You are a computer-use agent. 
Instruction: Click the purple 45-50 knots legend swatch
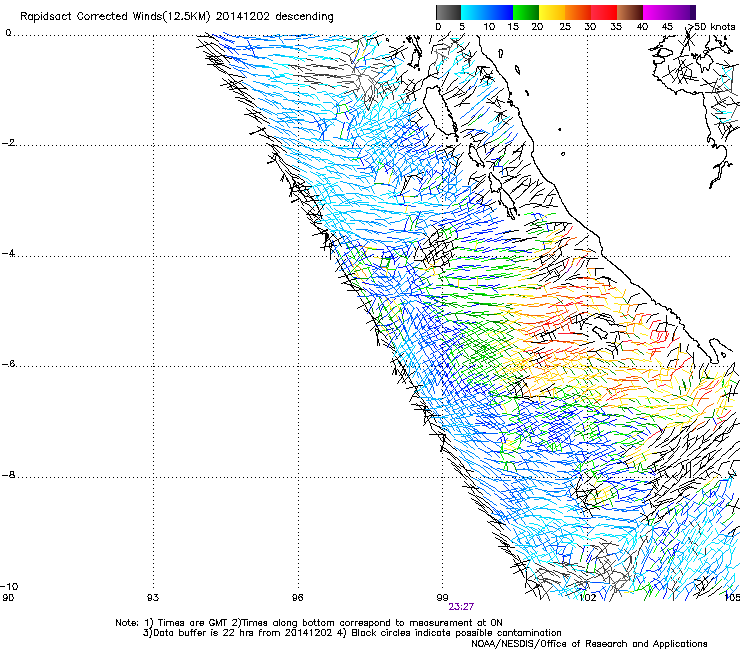click(x=682, y=12)
